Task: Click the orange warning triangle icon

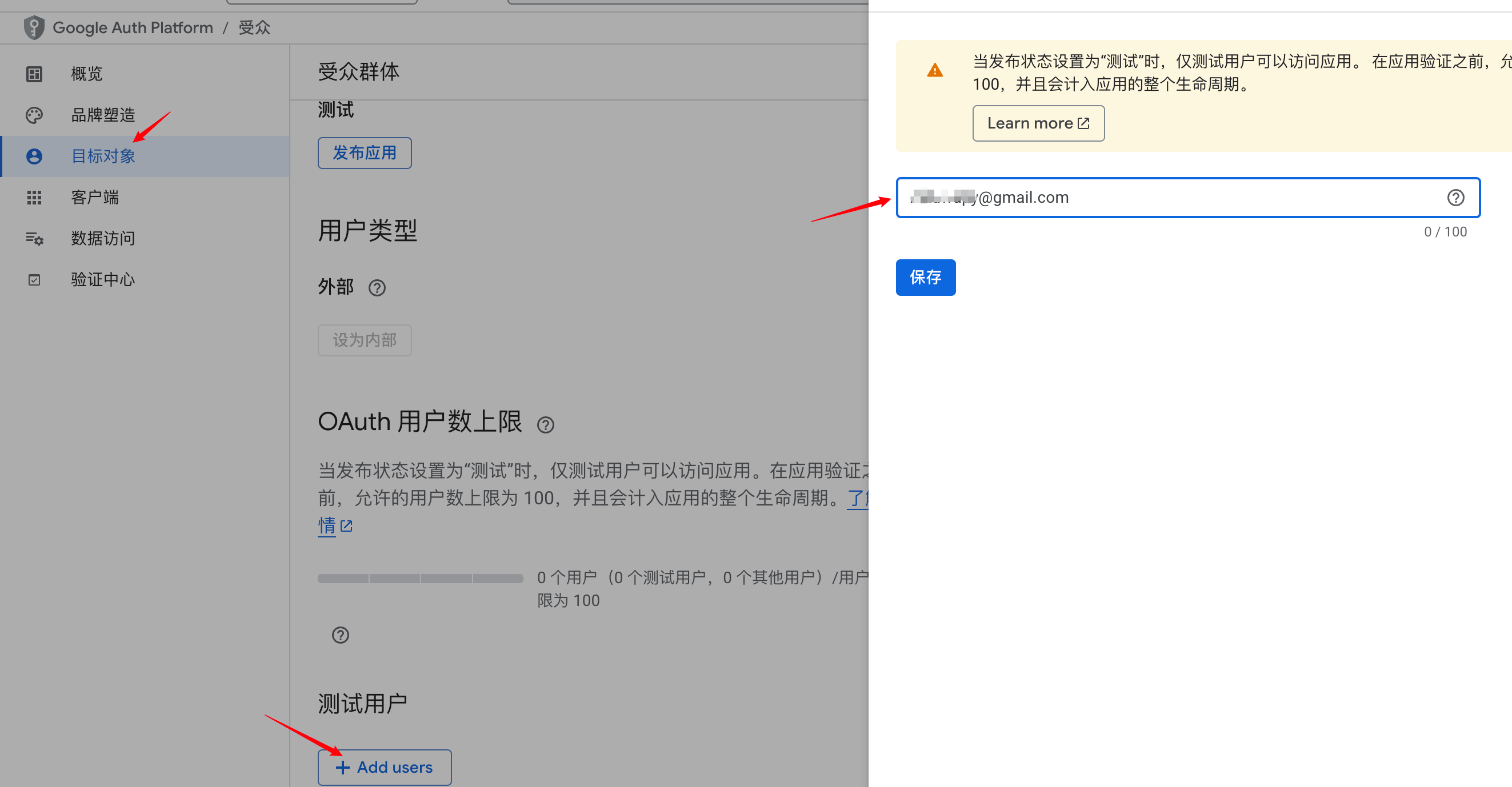Action: pyautogui.click(x=934, y=70)
